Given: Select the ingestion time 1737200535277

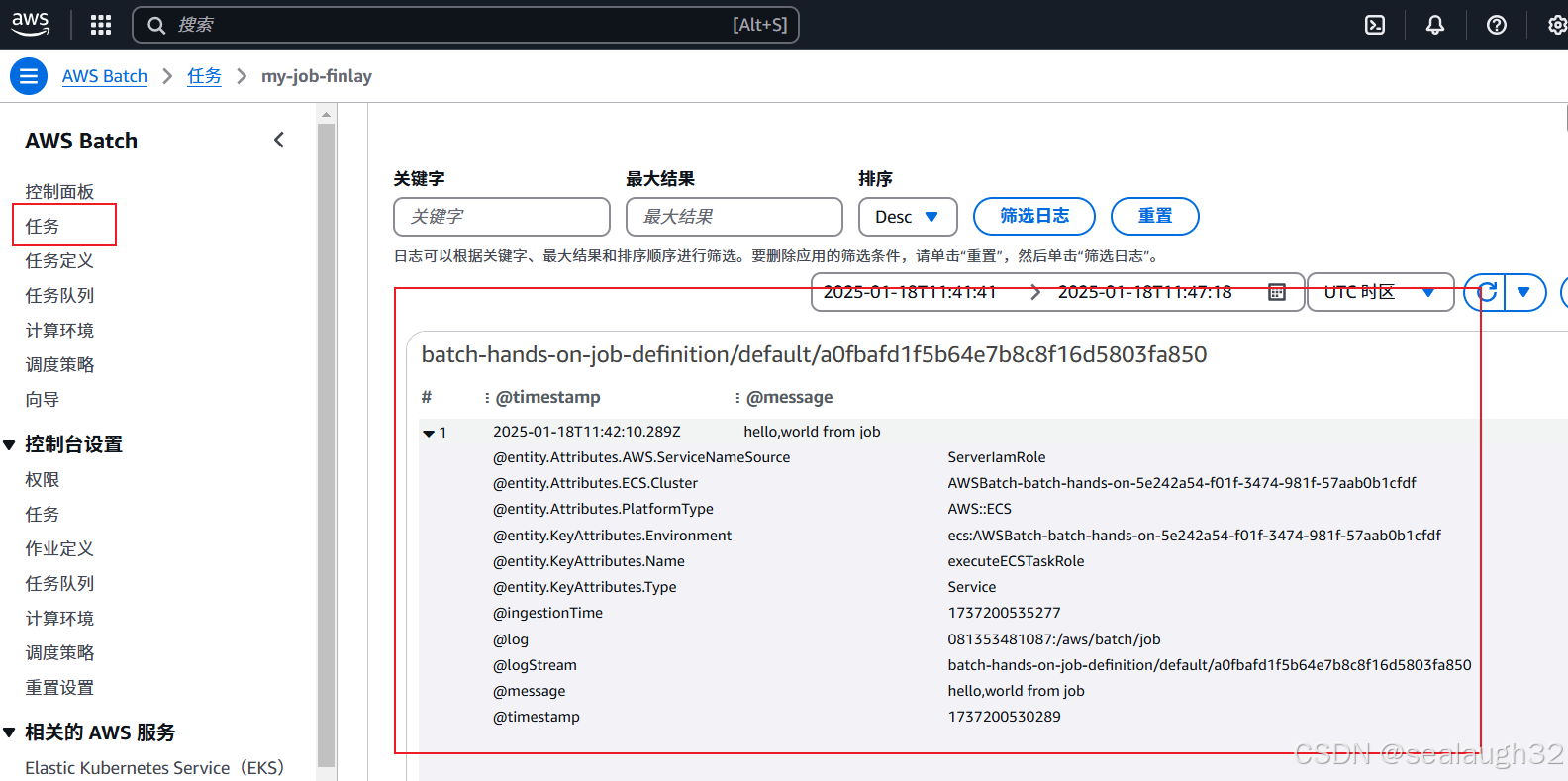Looking at the screenshot, I should [1004, 613].
